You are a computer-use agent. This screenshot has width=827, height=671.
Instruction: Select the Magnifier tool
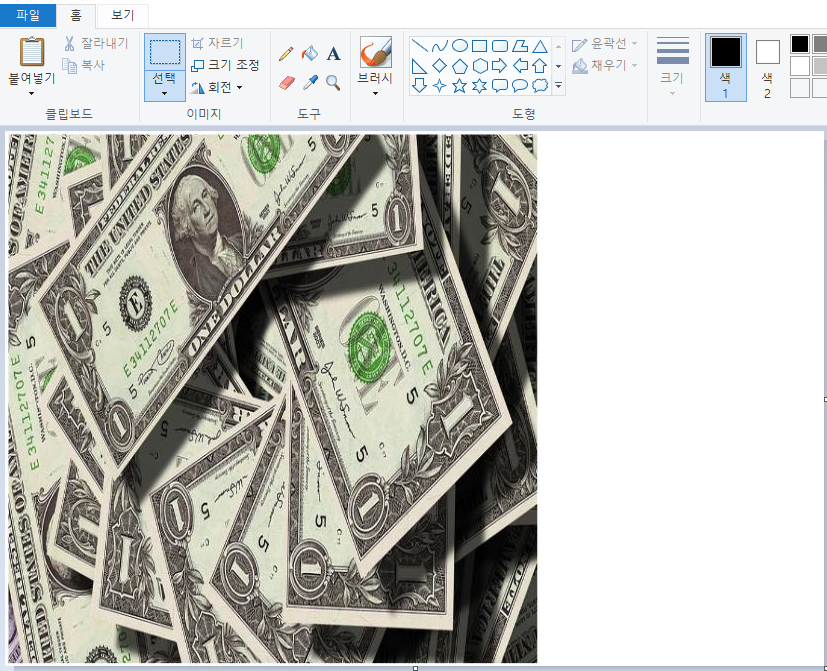[333, 82]
